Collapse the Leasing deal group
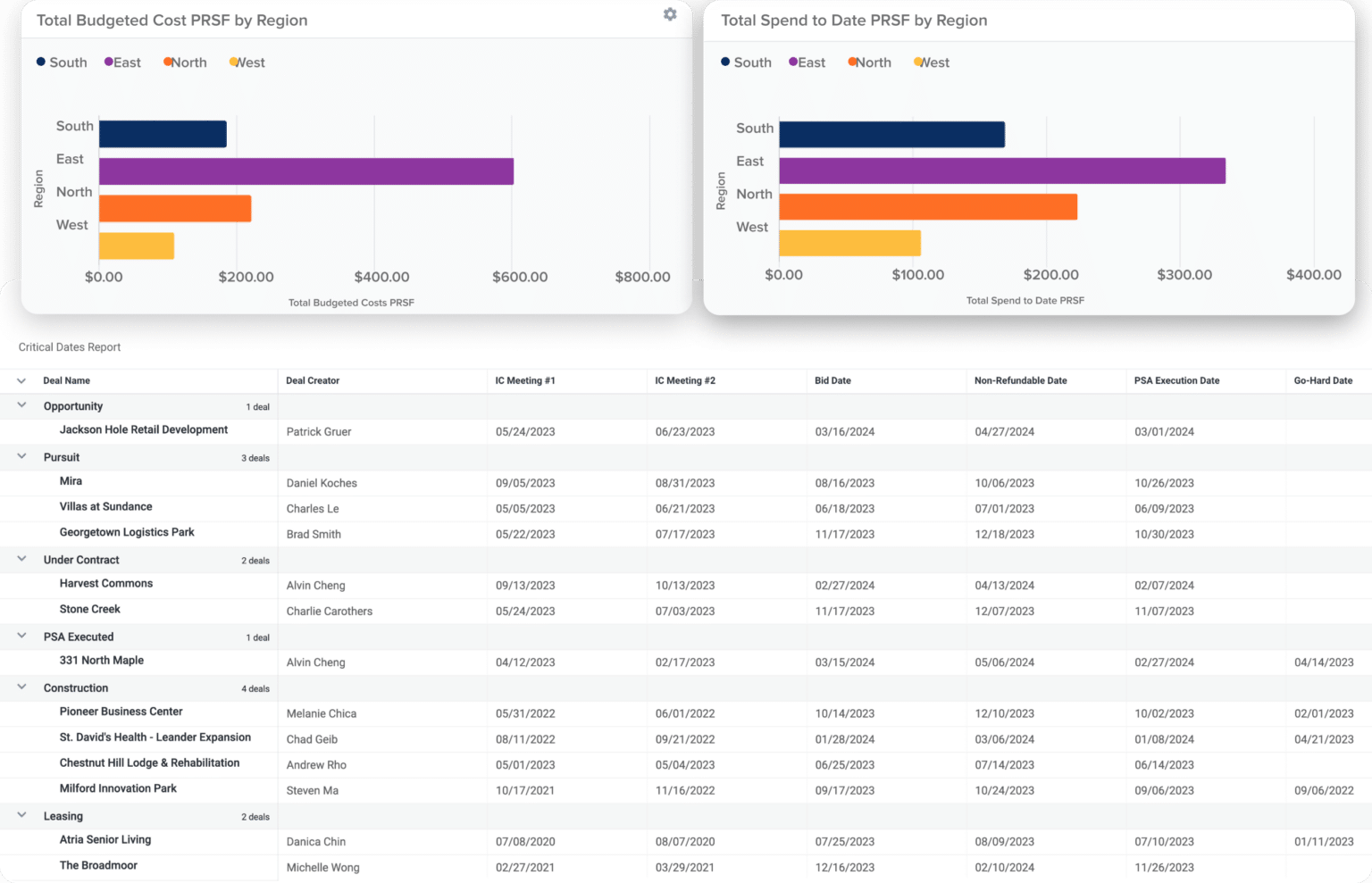 click(21, 815)
